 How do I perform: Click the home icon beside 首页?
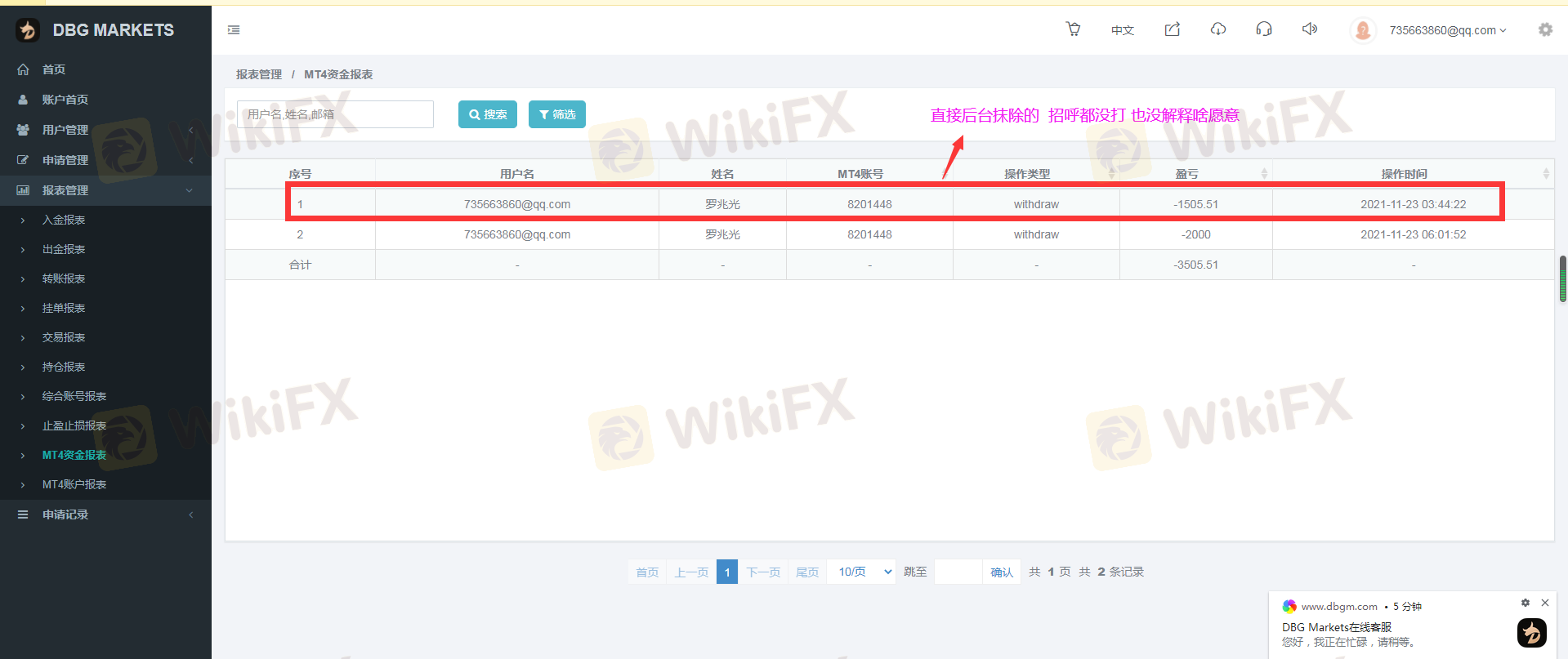pos(23,69)
